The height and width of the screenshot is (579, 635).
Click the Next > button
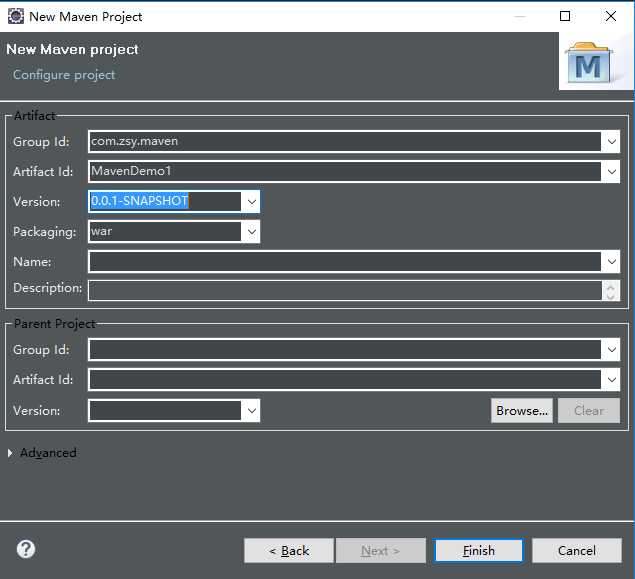click(x=381, y=551)
